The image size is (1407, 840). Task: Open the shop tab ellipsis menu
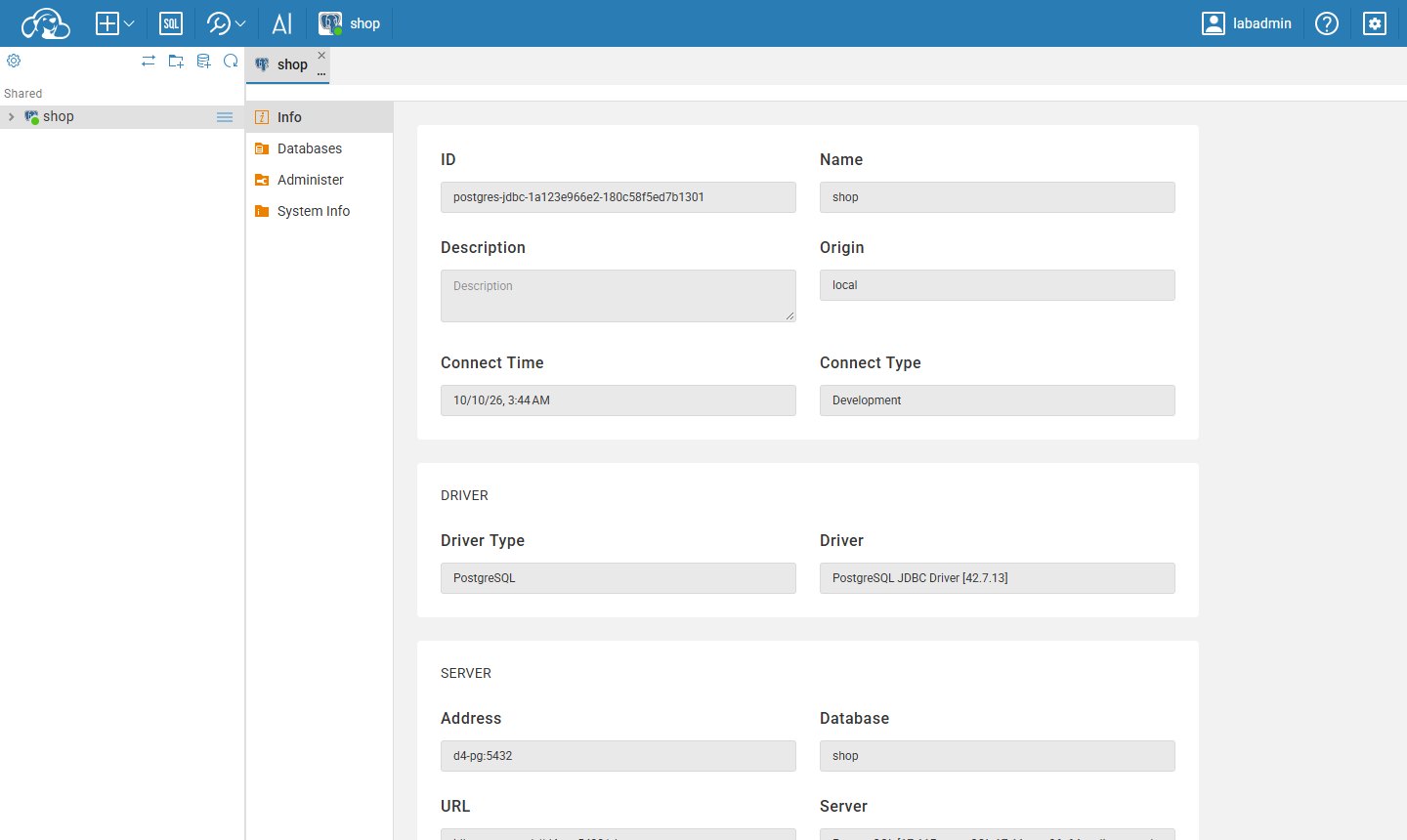click(321, 73)
